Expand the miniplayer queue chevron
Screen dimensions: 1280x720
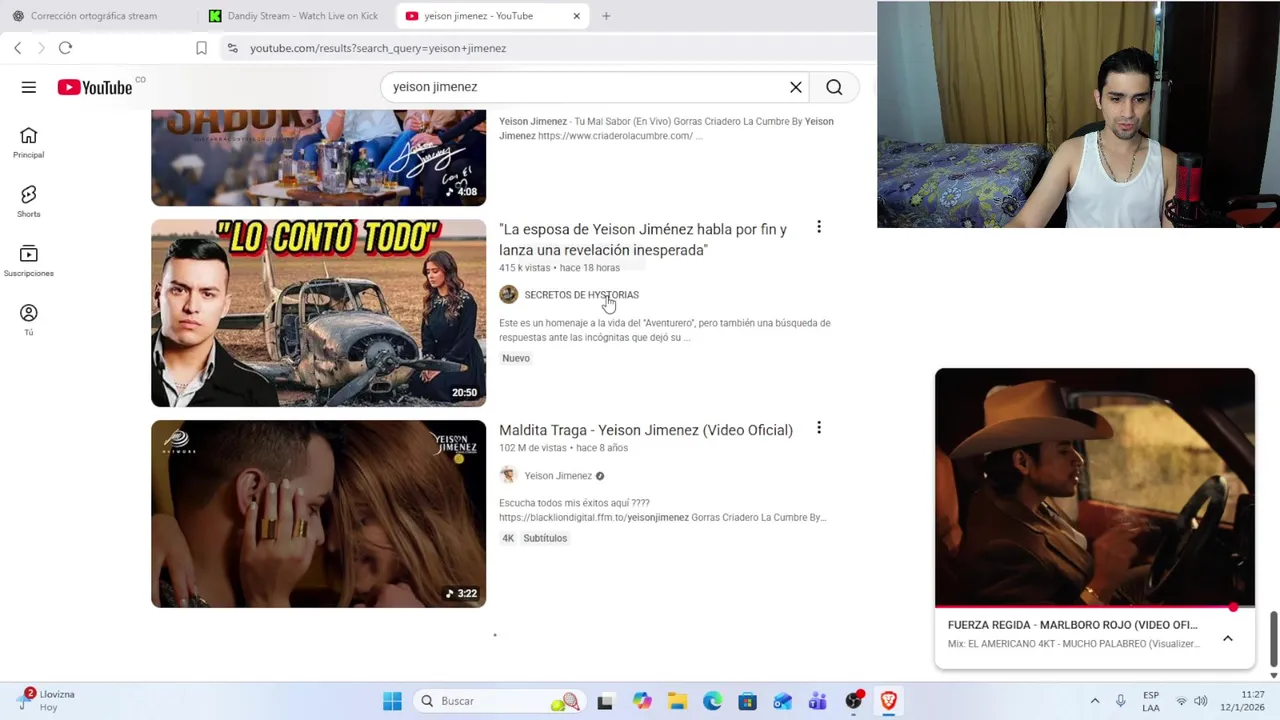pos(1228,638)
